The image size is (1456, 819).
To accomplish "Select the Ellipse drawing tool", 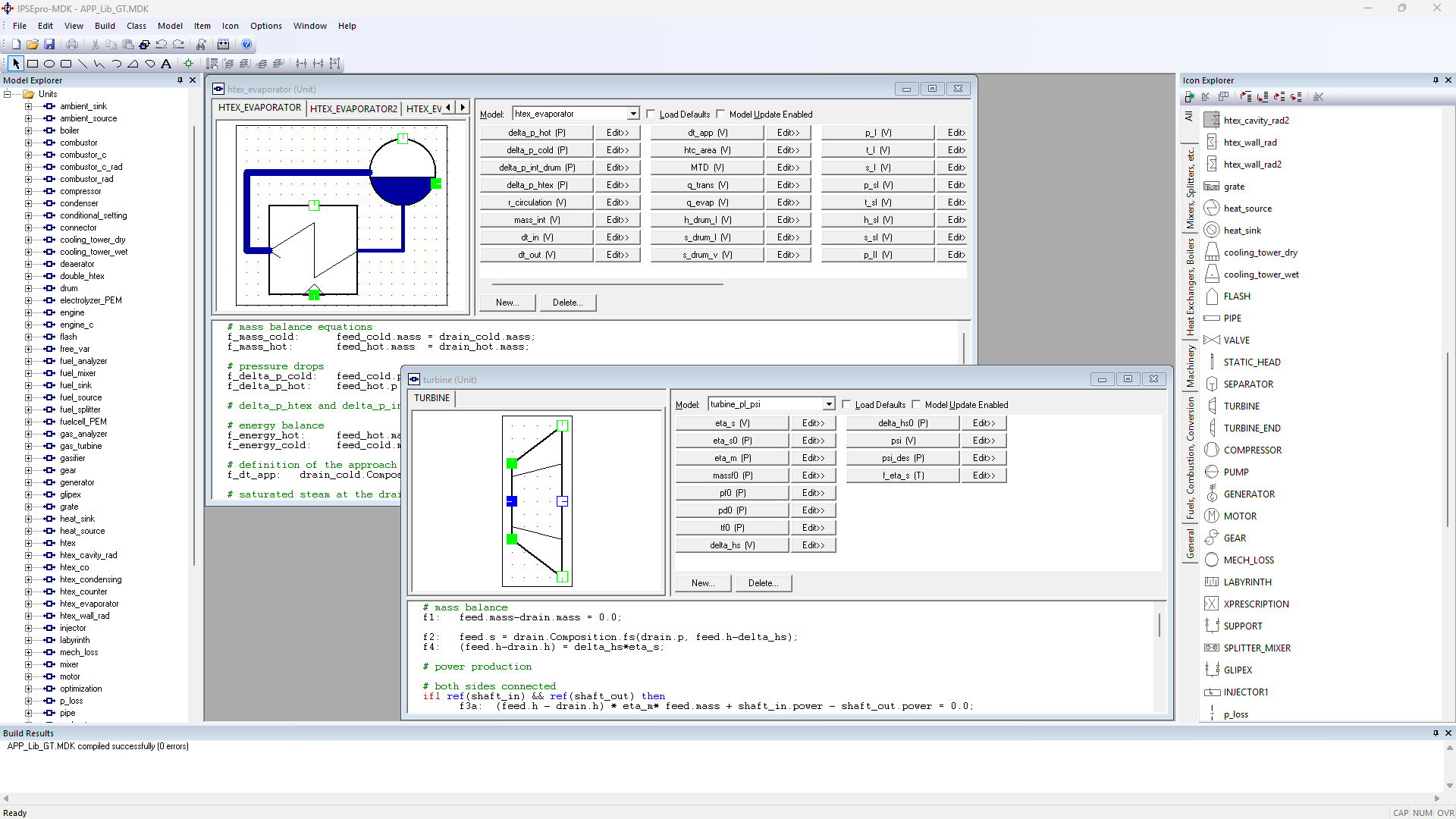I will [49, 64].
